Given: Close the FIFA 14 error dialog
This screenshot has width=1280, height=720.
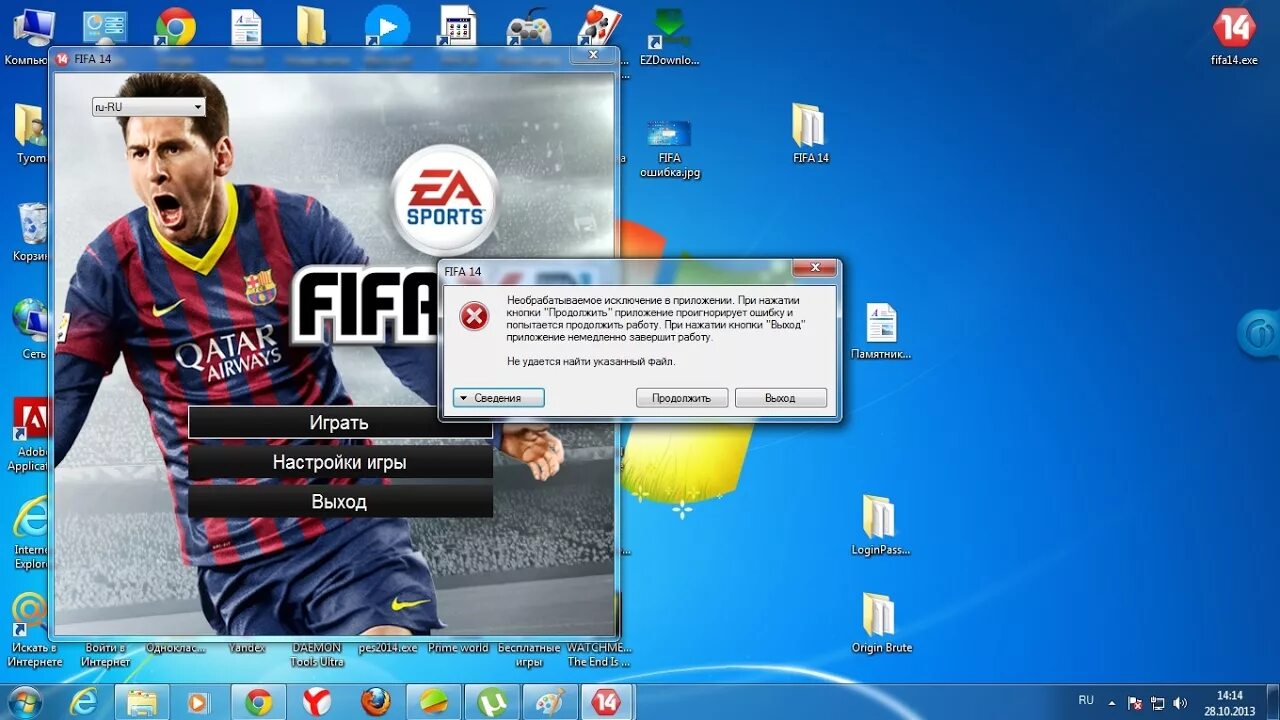Looking at the screenshot, I should tap(814, 268).
